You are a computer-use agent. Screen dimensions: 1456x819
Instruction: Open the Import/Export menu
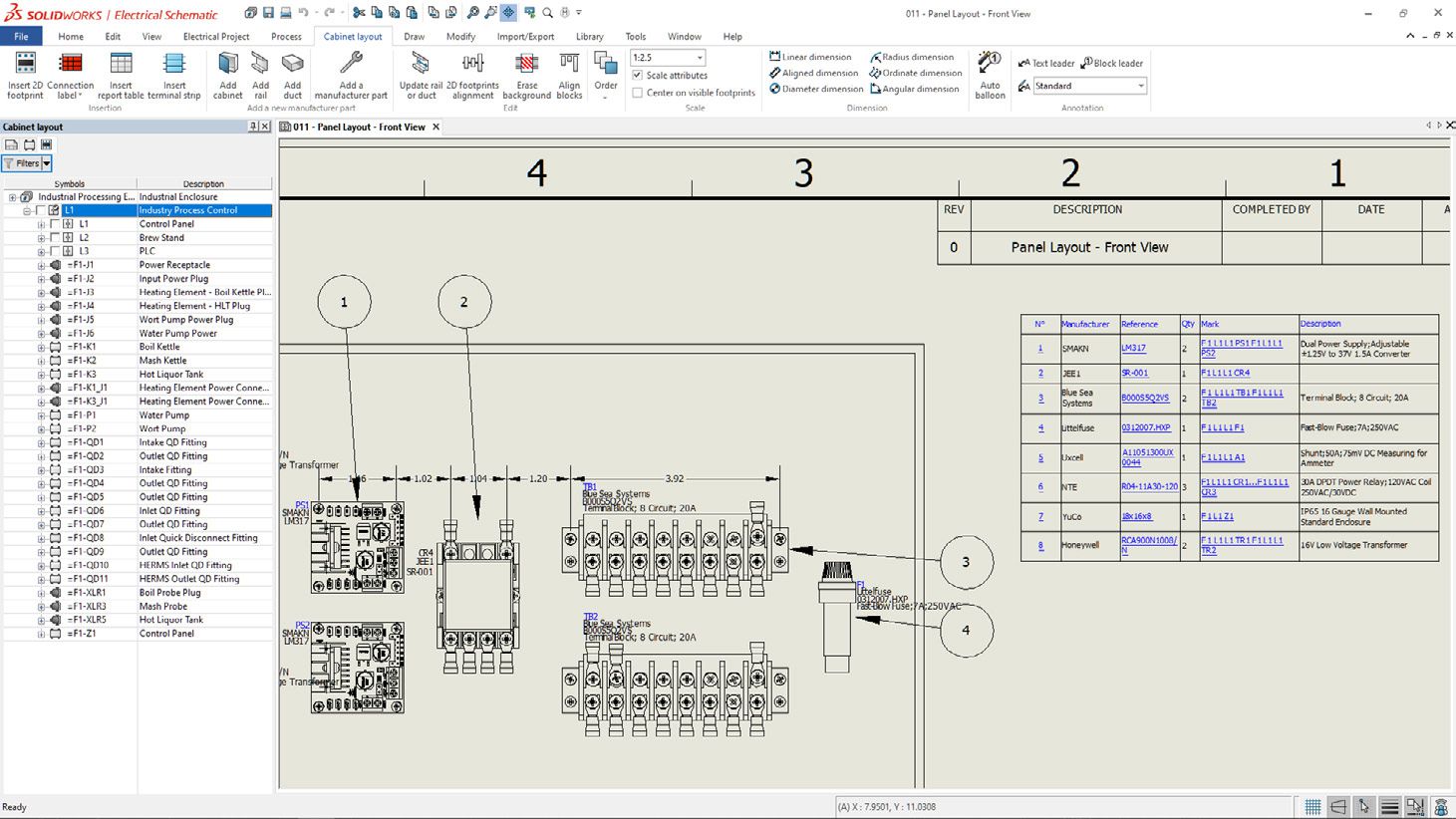(525, 36)
